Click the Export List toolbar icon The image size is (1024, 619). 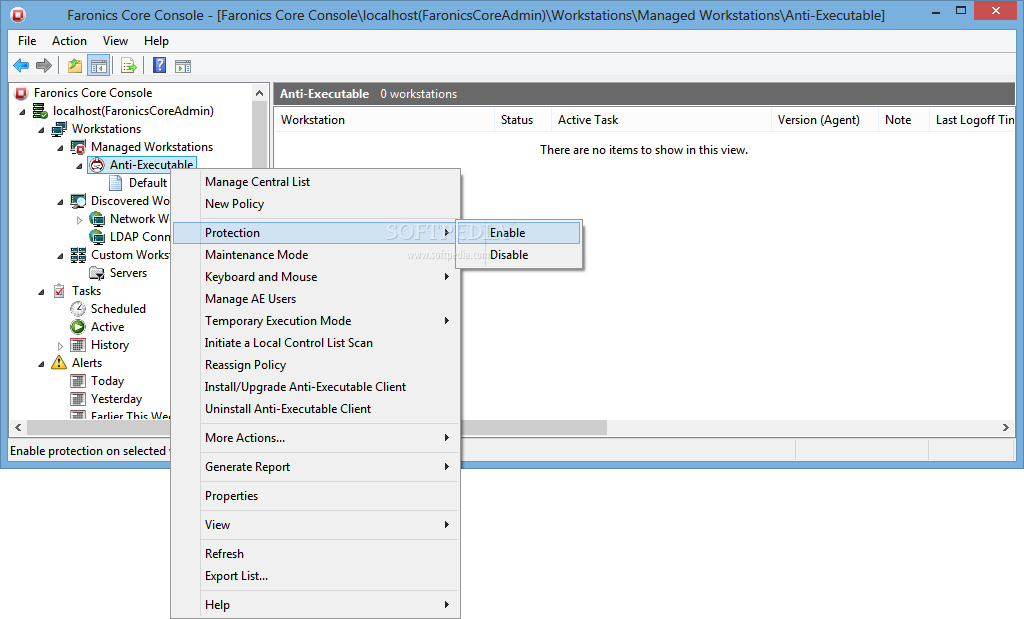(129, 65)
